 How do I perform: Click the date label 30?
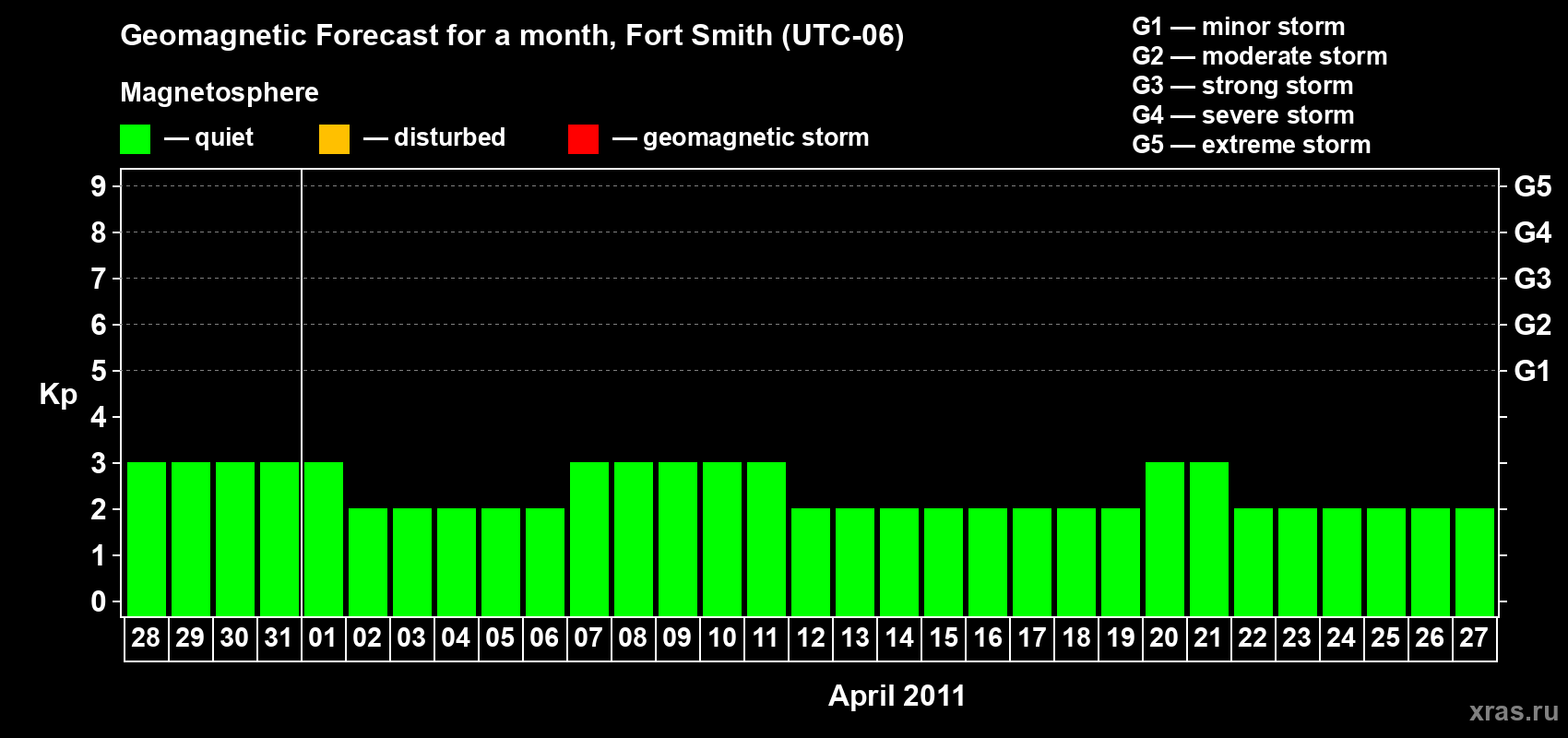tap(234, 638)
